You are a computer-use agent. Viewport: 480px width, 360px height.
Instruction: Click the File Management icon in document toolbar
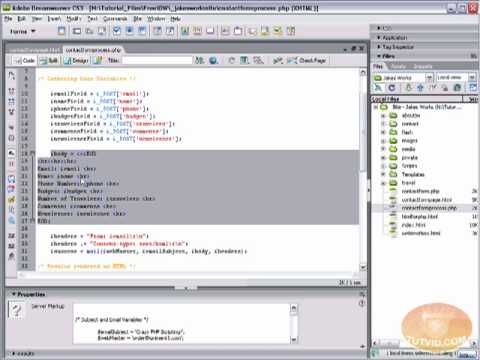tap(200, 60)
